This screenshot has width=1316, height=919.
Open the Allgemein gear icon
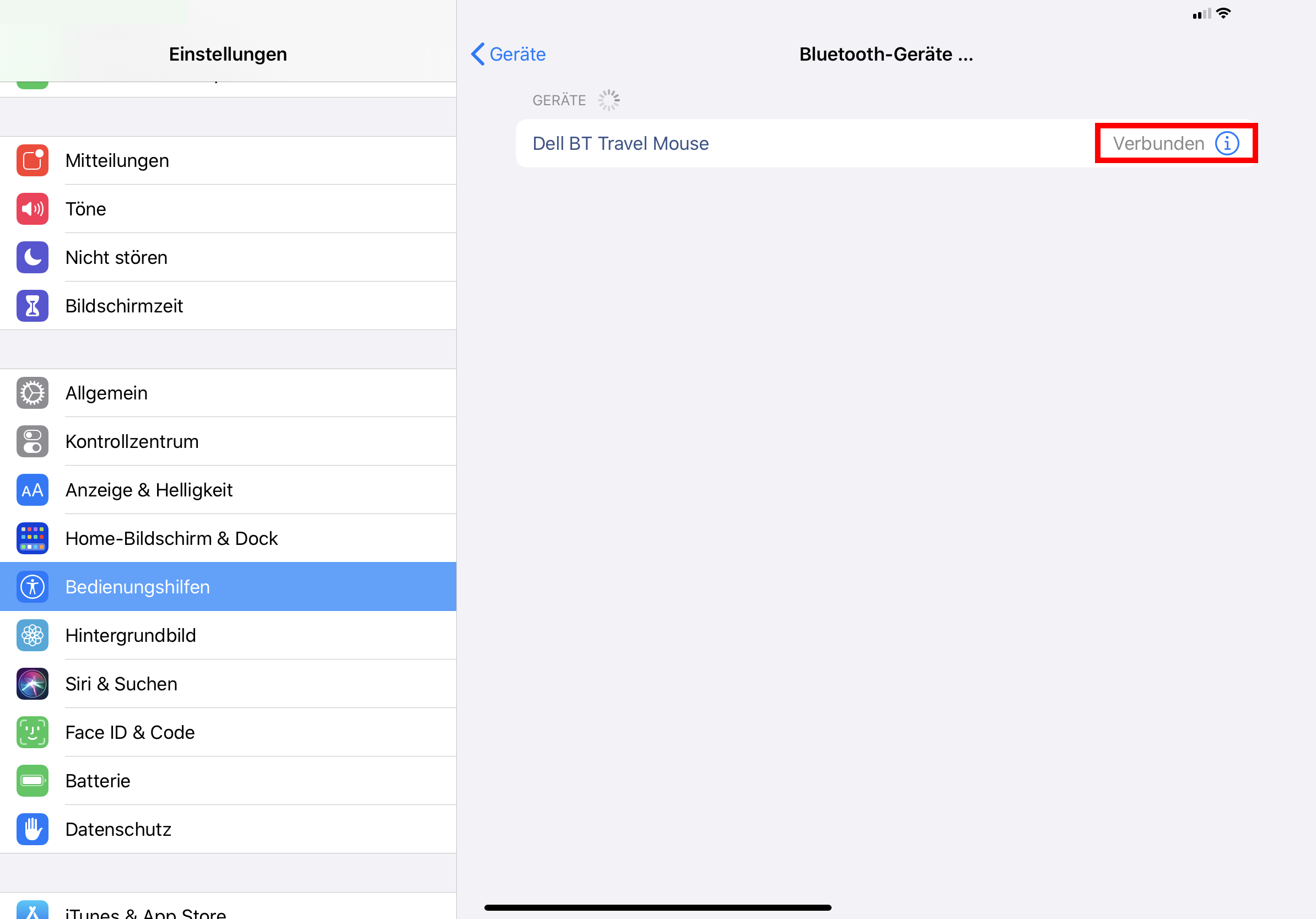[33, 393]
